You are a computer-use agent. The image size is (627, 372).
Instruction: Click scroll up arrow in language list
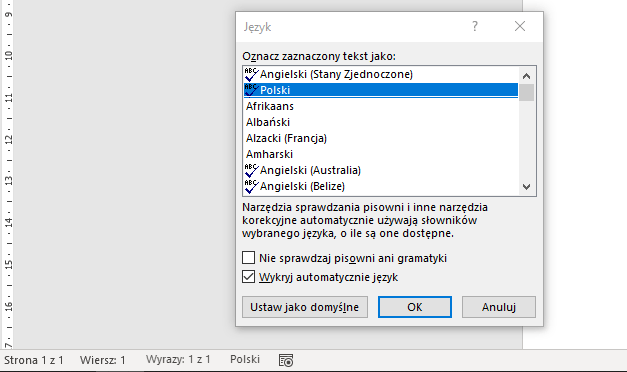pyautogui.click(x=526, y=76)
